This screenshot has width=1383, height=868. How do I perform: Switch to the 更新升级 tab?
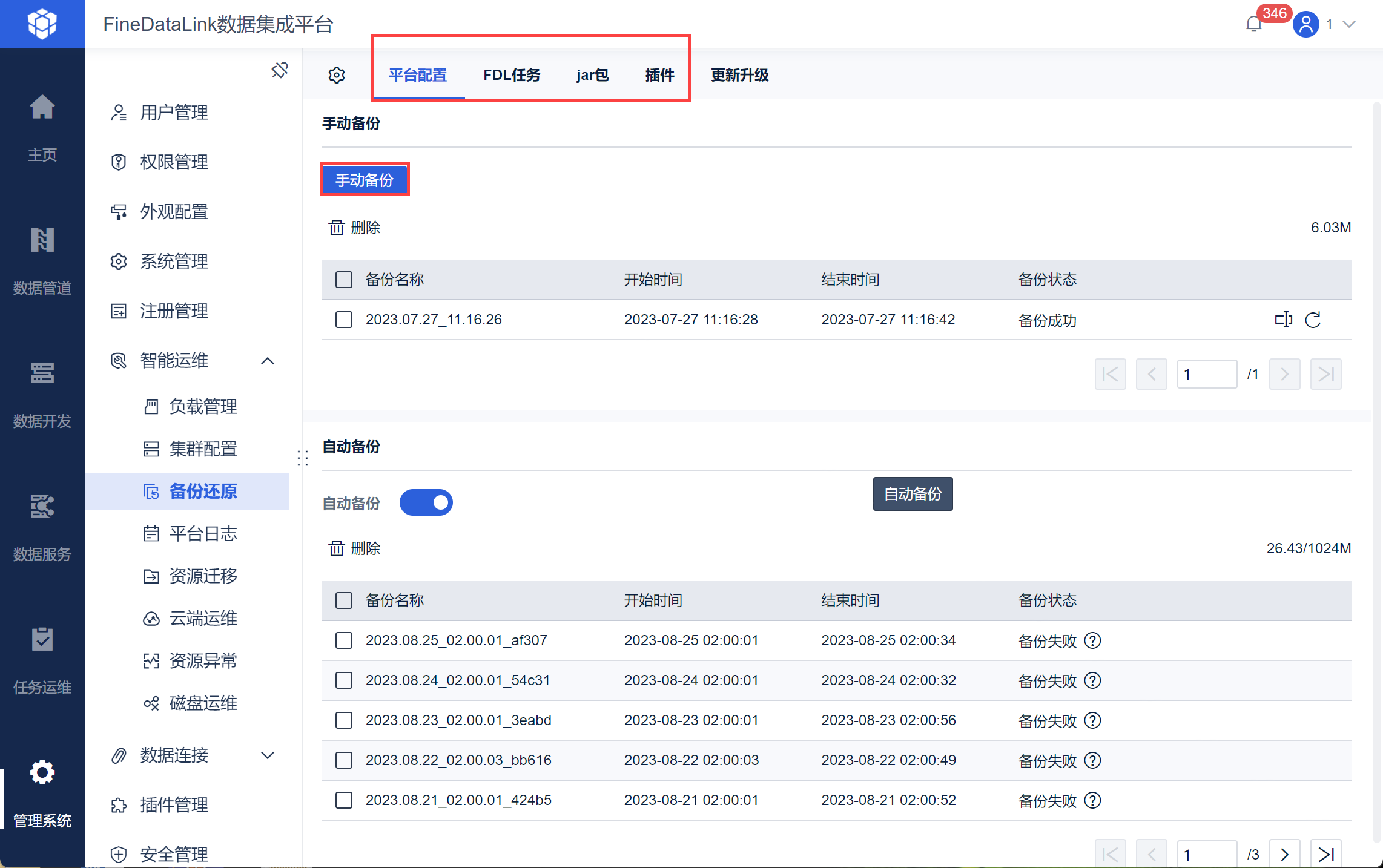[739, 75]
